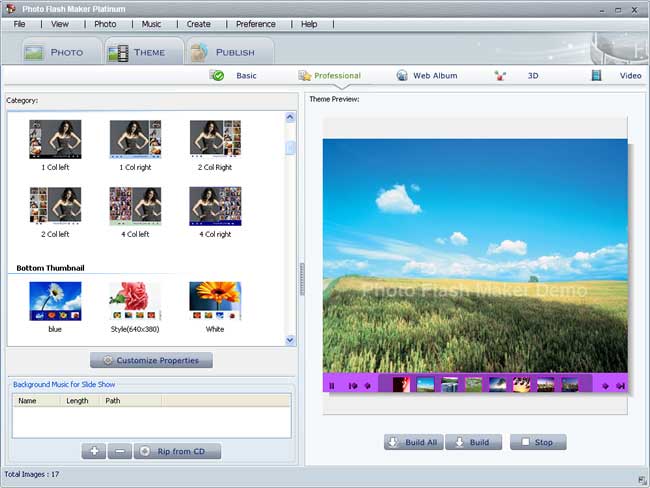650x488 pixels.
Task: Click the panel splitter handle
Action: pyautogui.click(x=302, y=279)
